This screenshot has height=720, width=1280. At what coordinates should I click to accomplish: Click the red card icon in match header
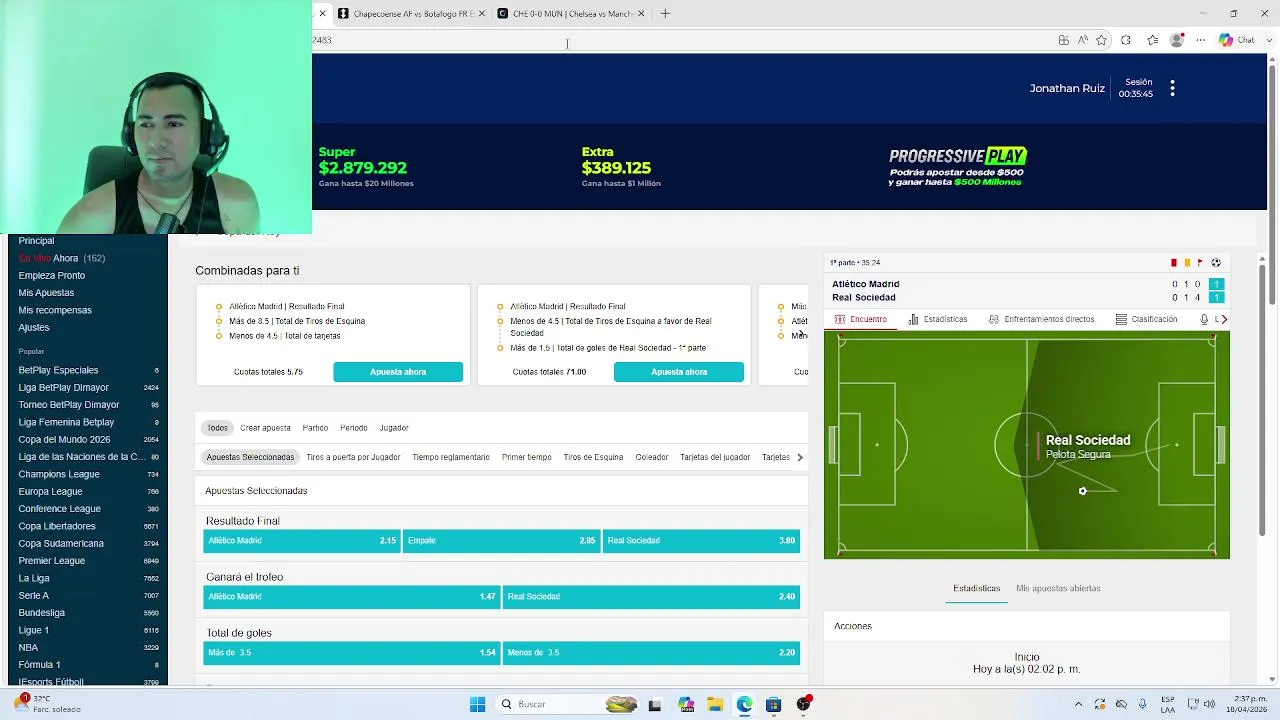[1174, 263]
